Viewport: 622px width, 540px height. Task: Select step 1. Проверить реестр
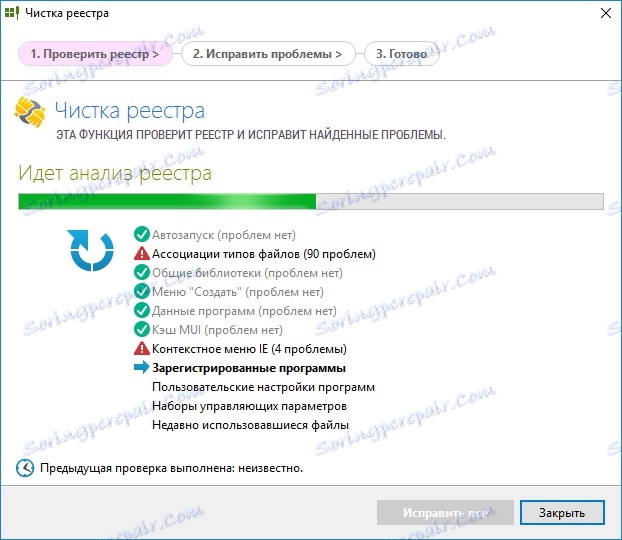click(x=95, y=54)
